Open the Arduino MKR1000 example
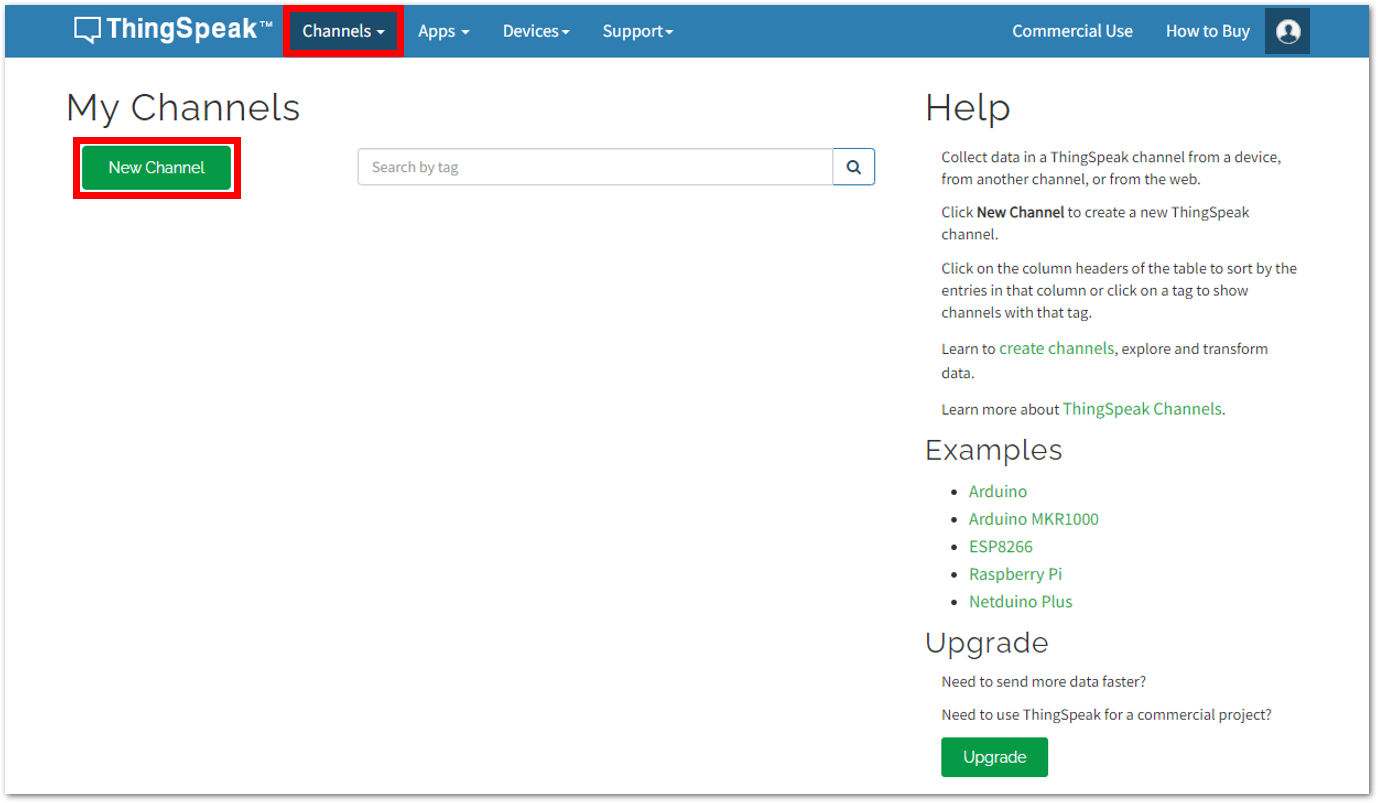This screenshot has height=803, width=1378. (x=1034, y=519)
